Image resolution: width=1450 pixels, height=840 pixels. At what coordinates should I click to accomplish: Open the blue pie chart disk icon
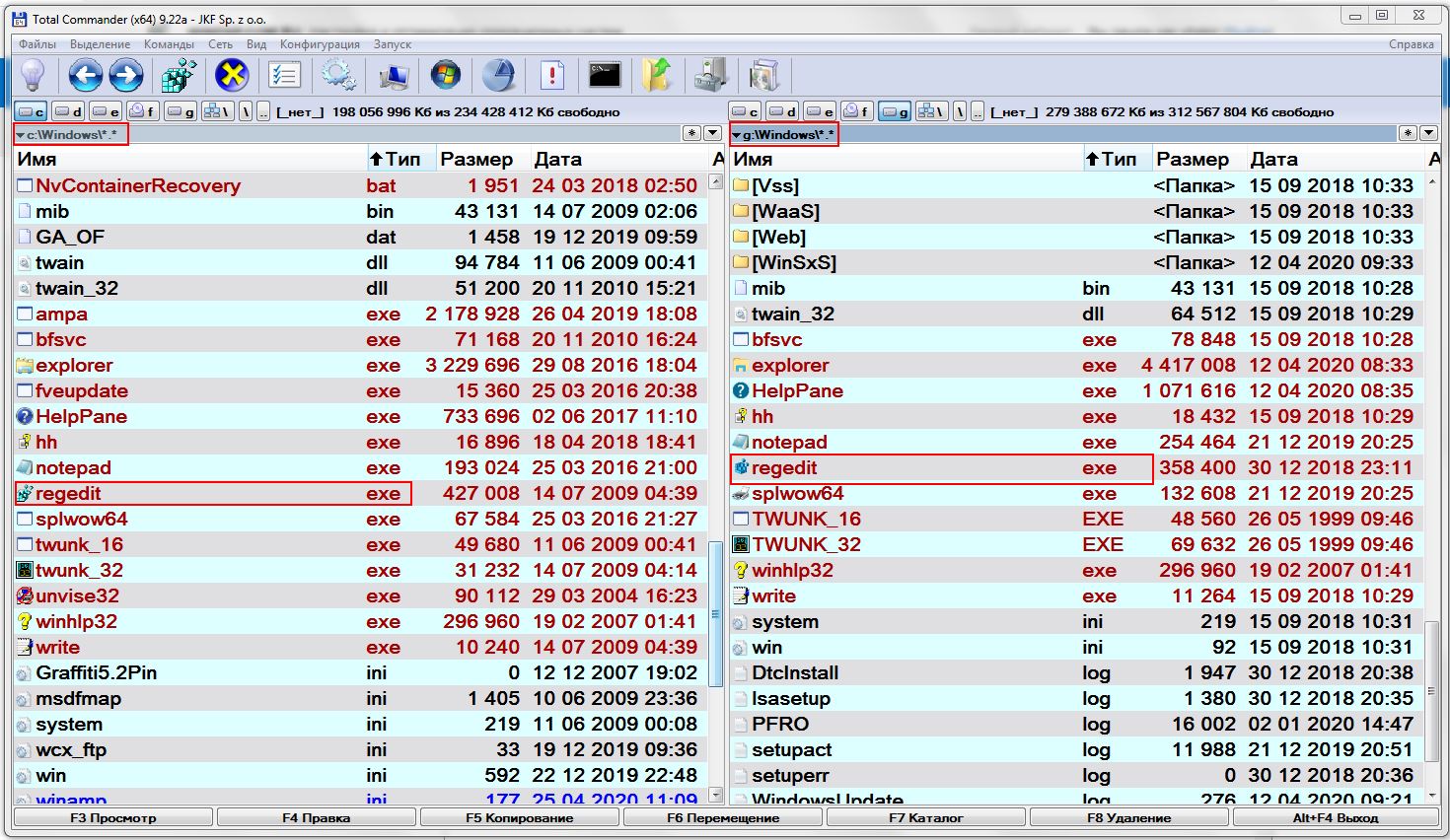[x=499, y=75]
